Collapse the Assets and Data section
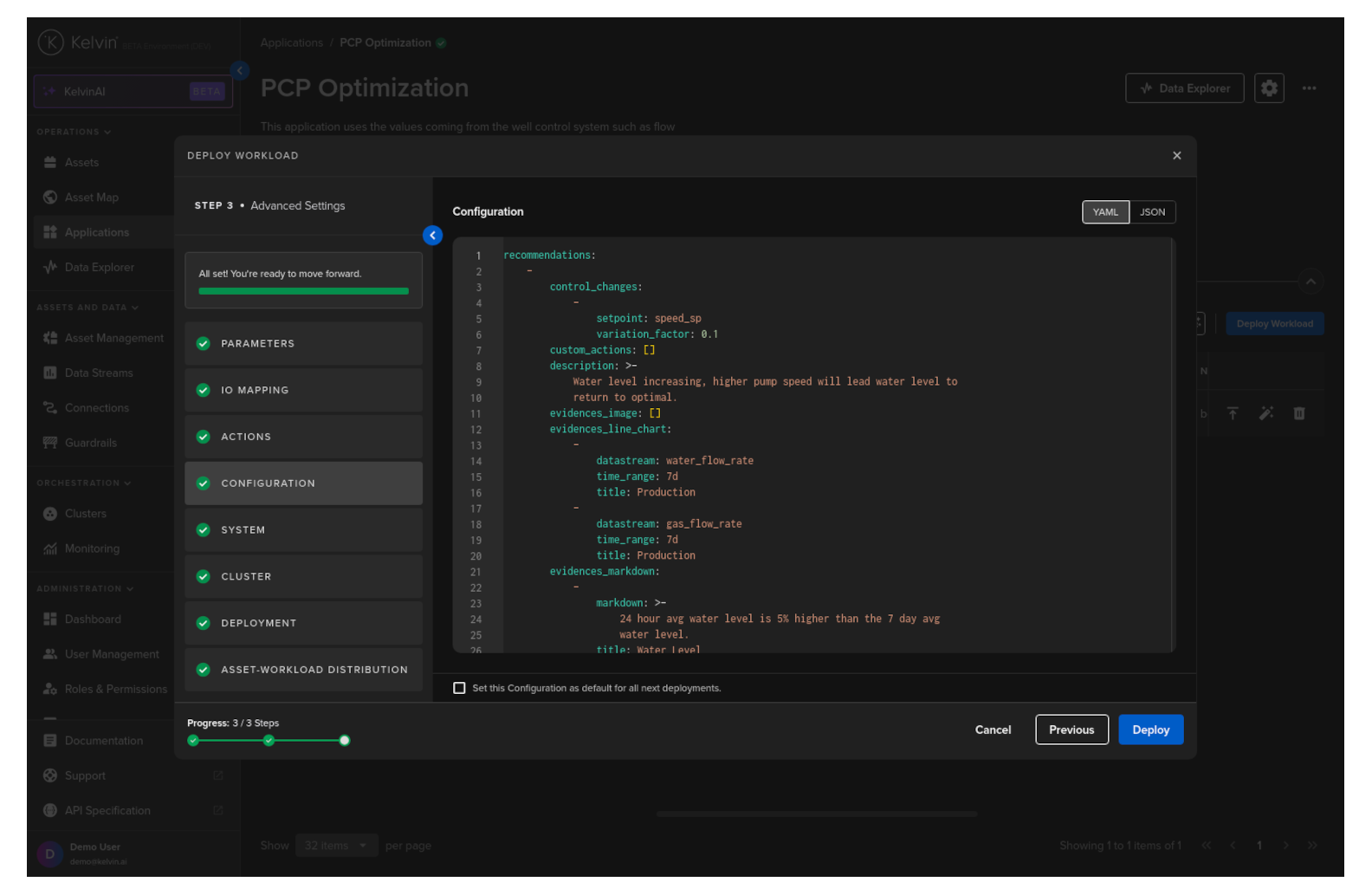Screen dimensions: 1372x895 coord(87,308)
